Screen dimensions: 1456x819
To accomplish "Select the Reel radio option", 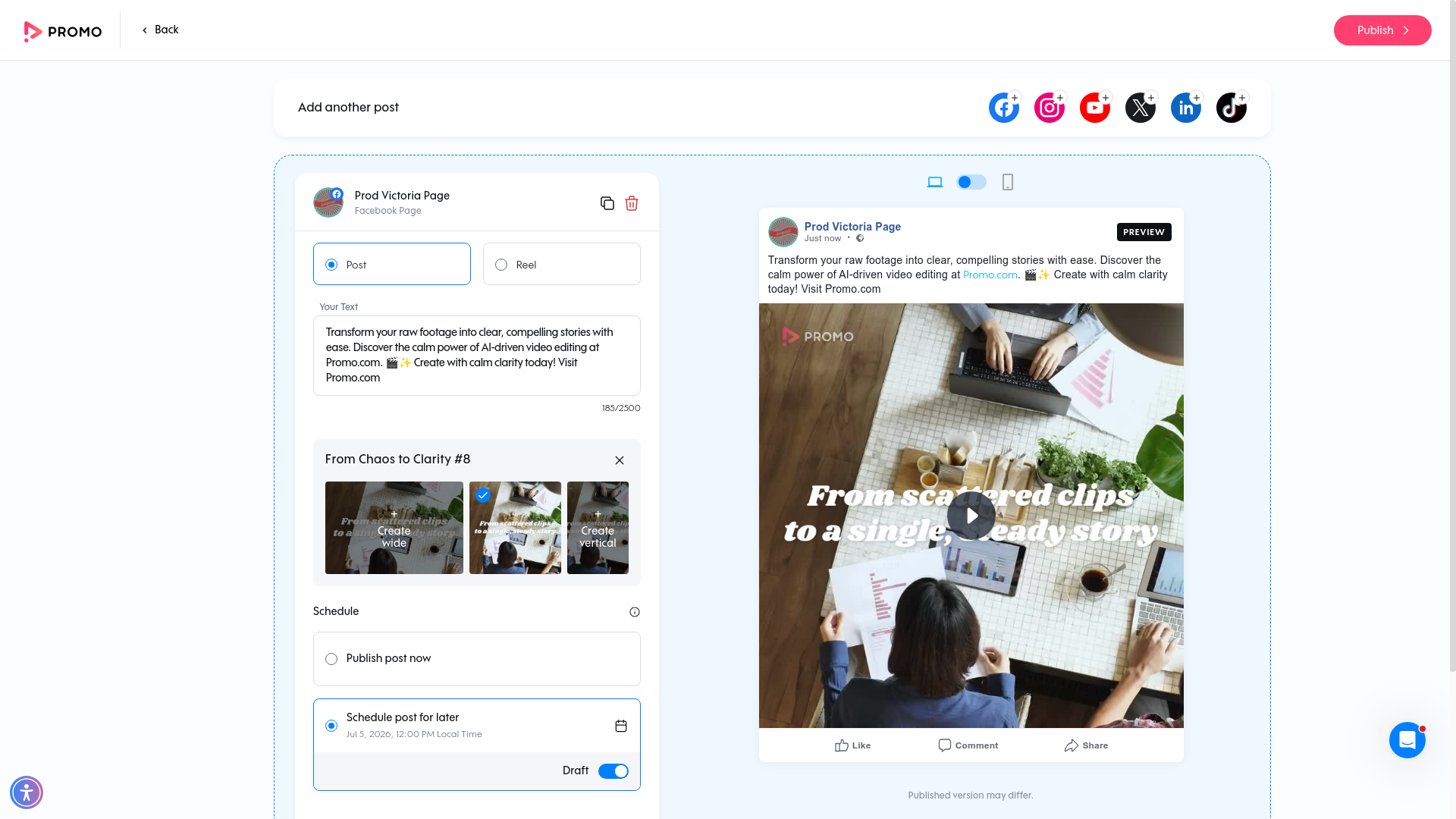I will (562, 264).
